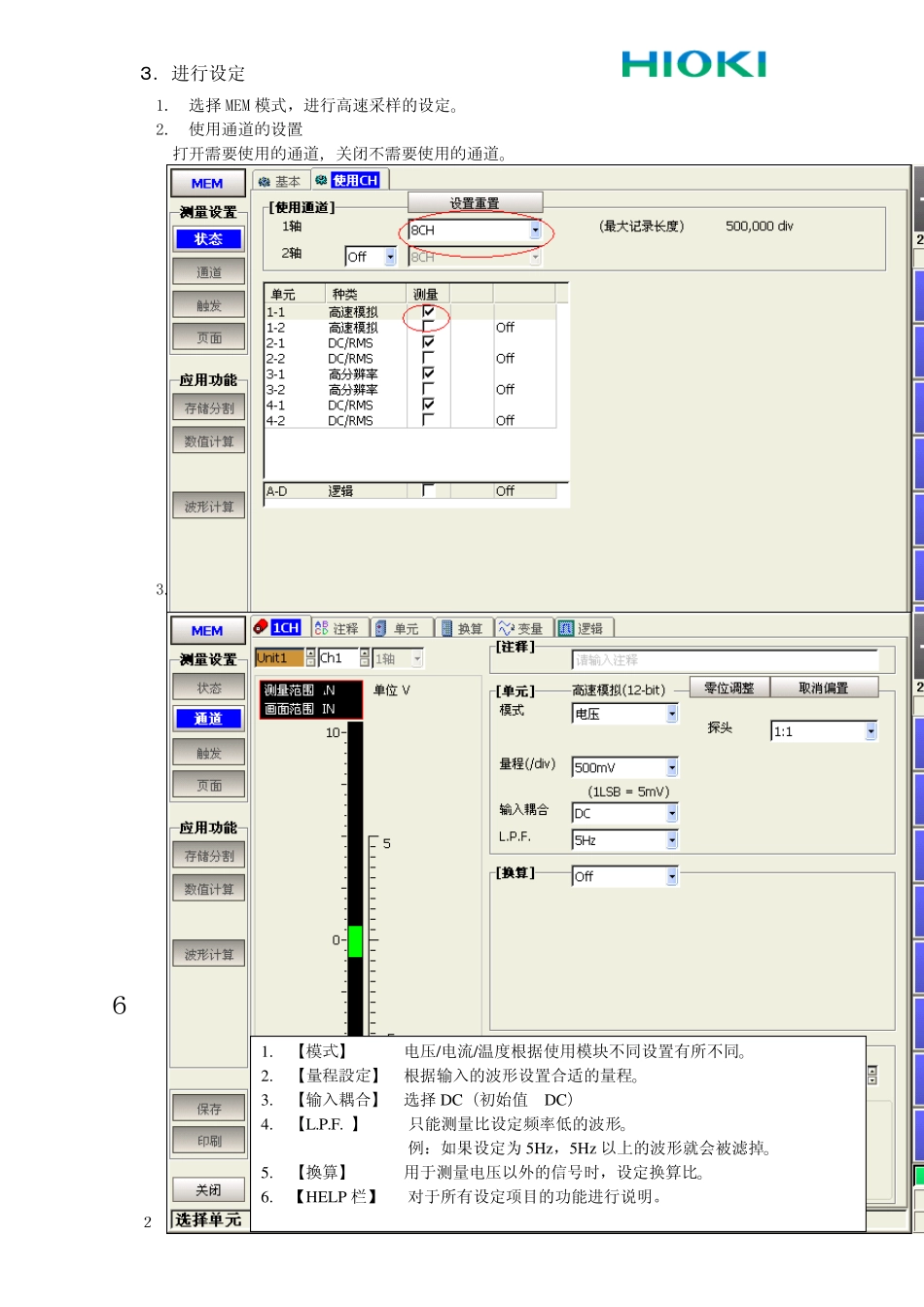Select the highlighted 通道 button
The height and width of the screenshot is (1307, 924).
pos(208,718)
